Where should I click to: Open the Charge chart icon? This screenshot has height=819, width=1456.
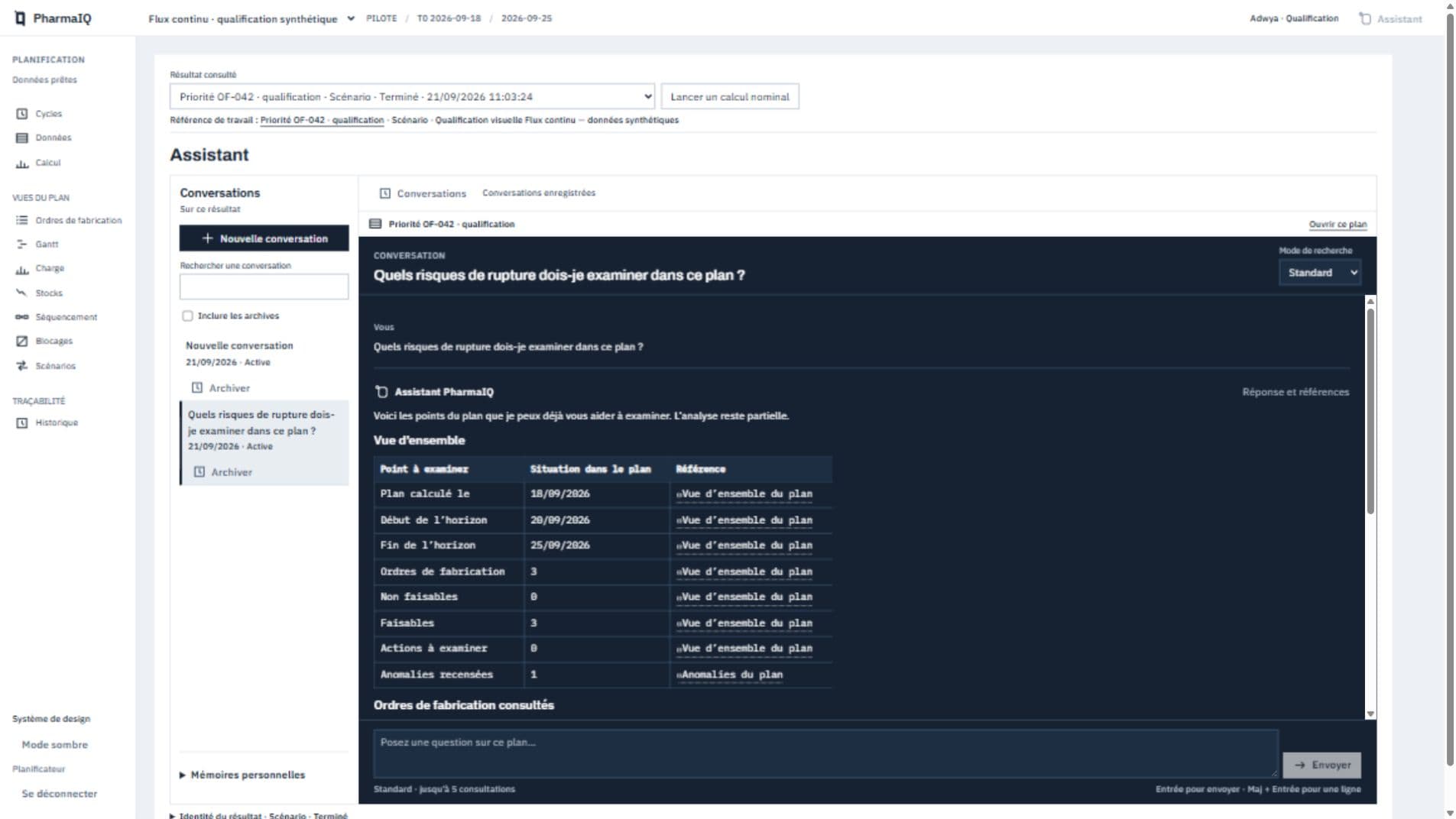click(x=22, y=269)
